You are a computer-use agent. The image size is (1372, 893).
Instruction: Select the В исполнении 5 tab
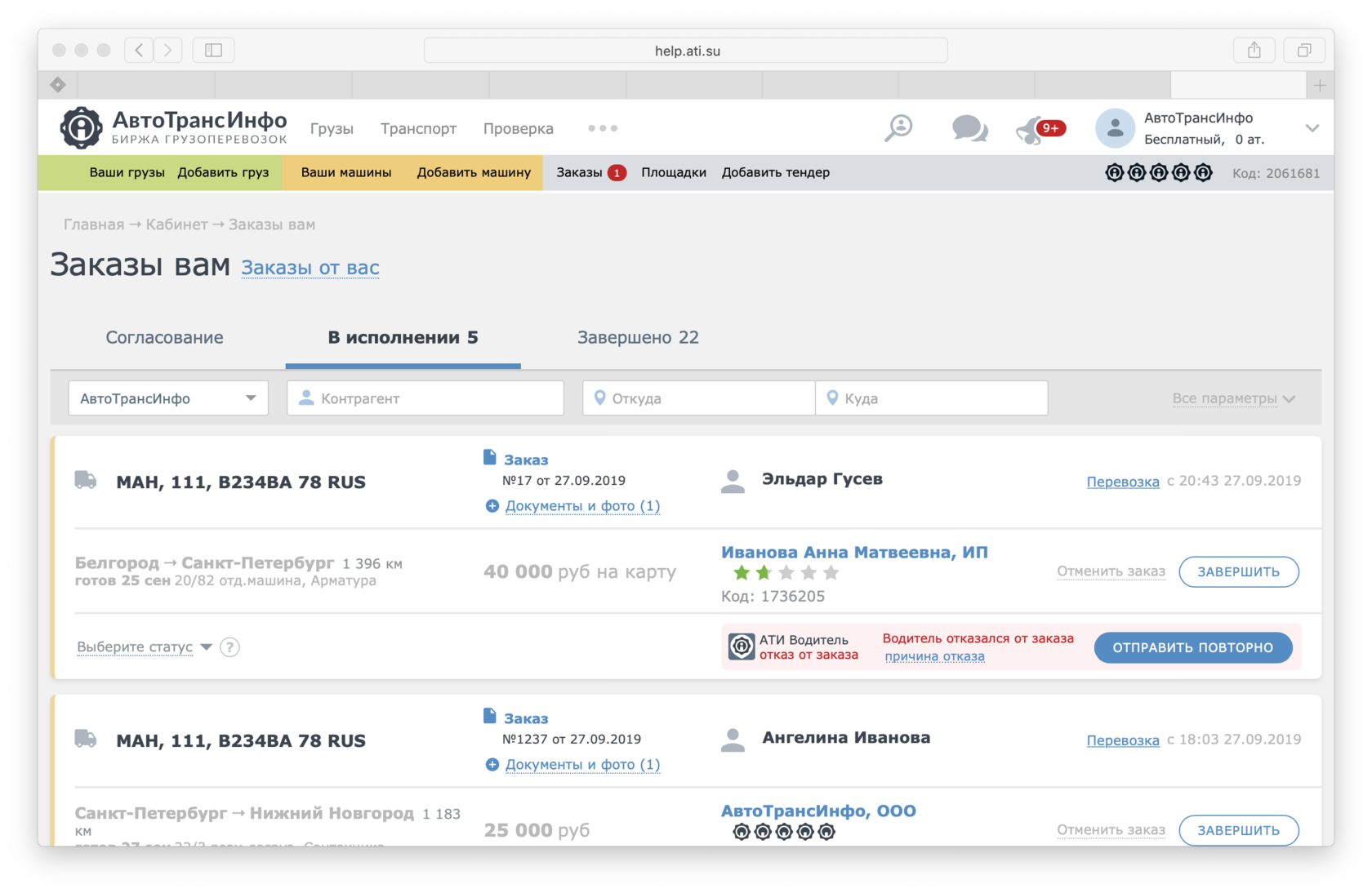point(403,338)
